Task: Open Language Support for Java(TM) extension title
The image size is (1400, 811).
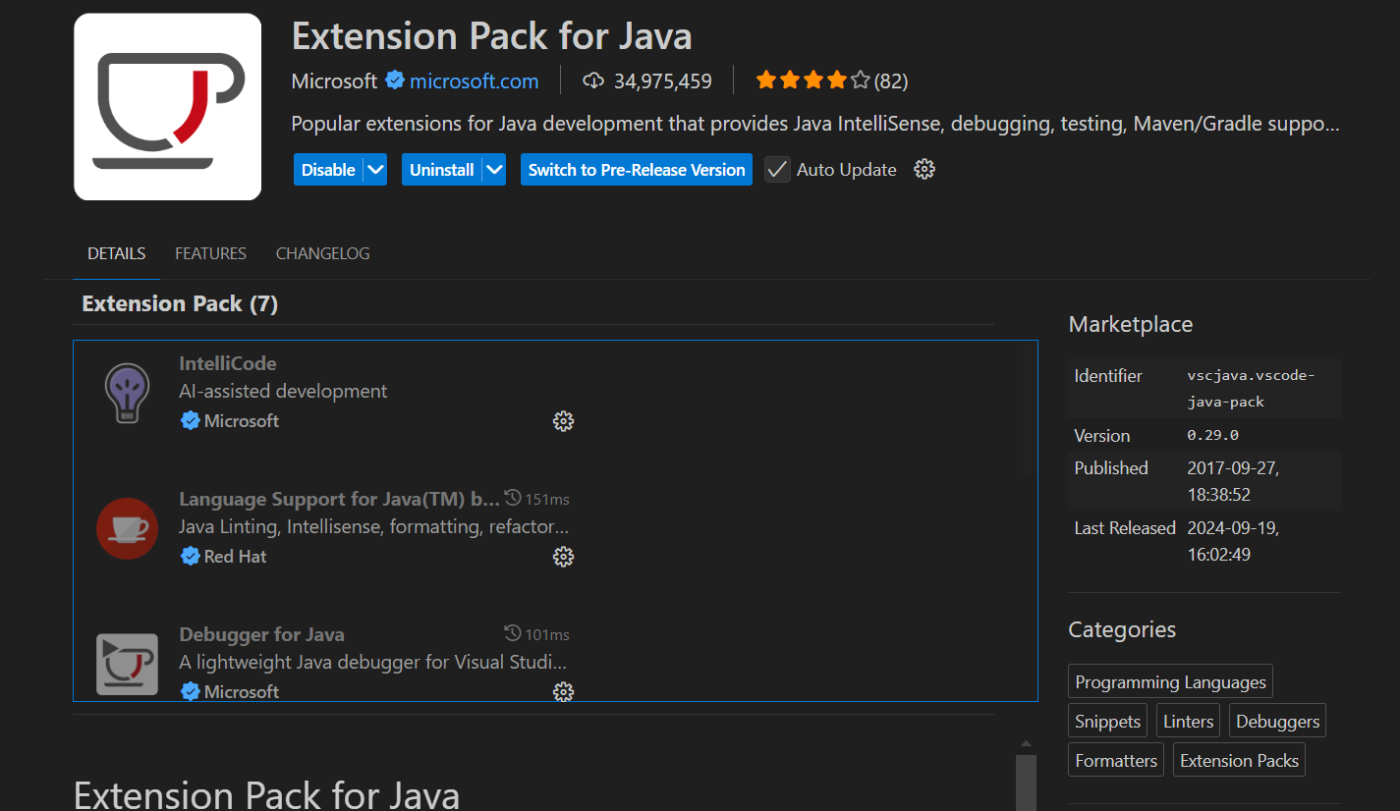Action: coord(339,498)
